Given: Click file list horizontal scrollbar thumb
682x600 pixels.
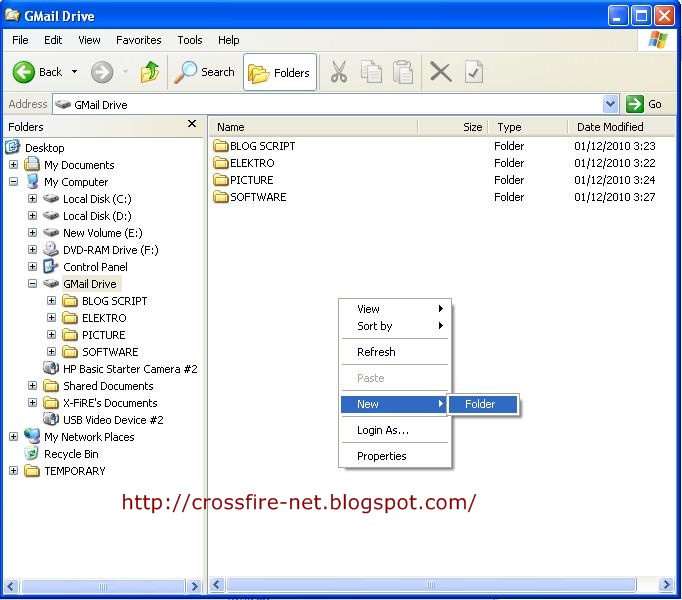Looking at the screenshot, I should click(431, 585).
